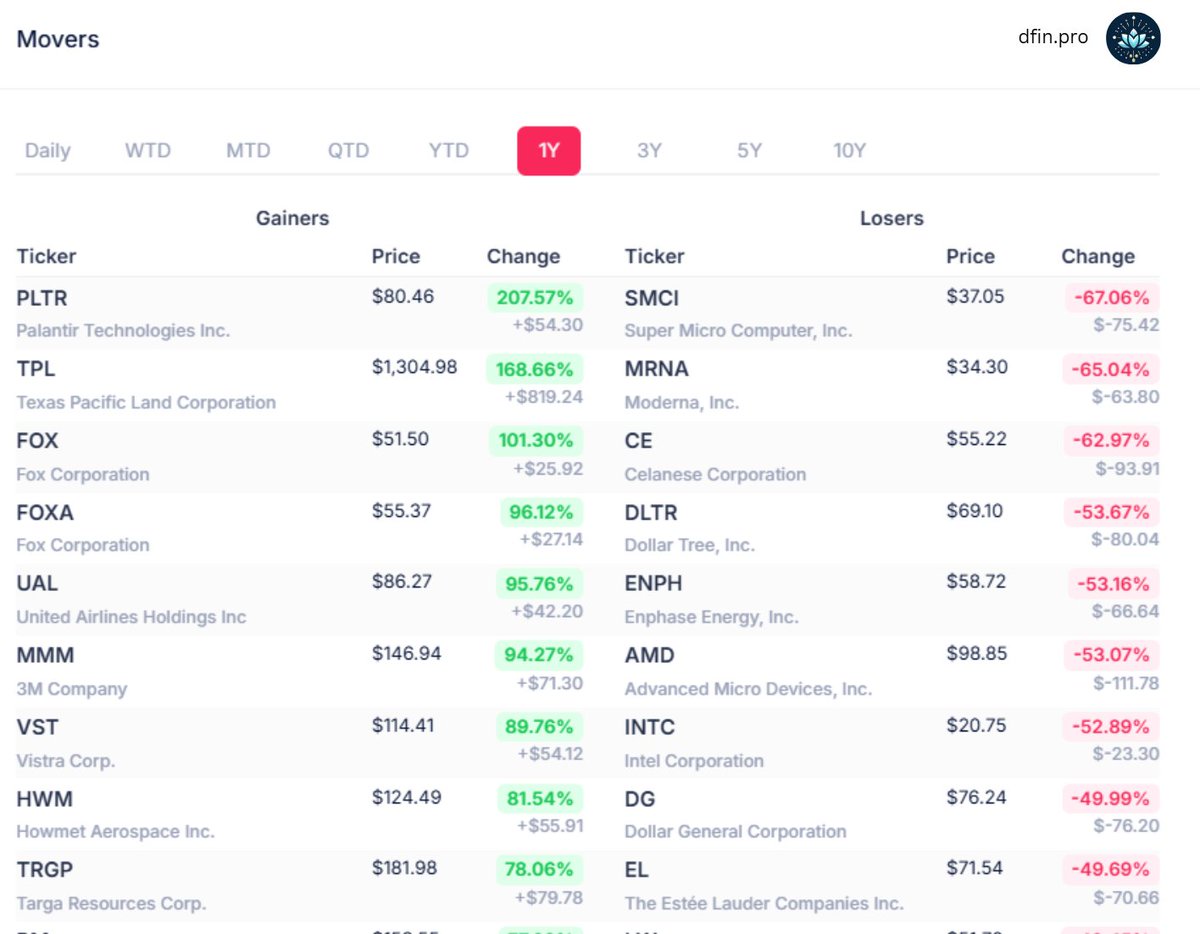This screenshot has height=934, width=1200.
Task: Open the 5Y timeframe
Action: [749, 150]
